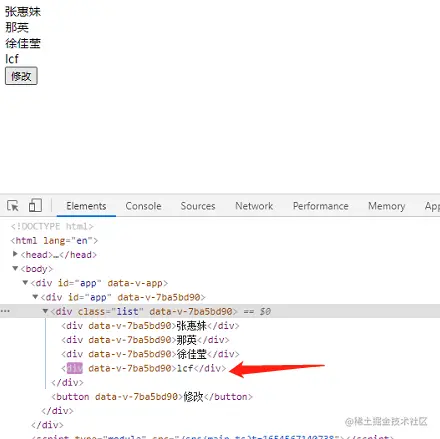
Task: Collapse the body element node
Action: 15,268
